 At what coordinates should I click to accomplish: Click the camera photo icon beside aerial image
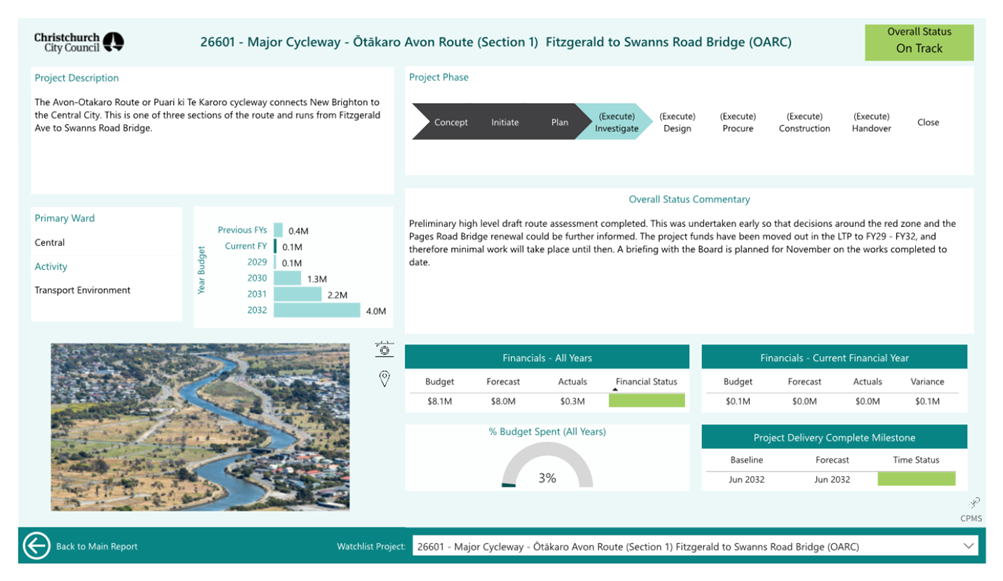click(x=384, y=349)
